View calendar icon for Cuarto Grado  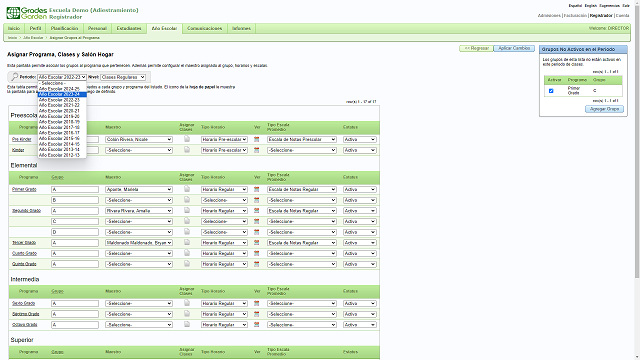pyautogui.click(x=256, y=253)
